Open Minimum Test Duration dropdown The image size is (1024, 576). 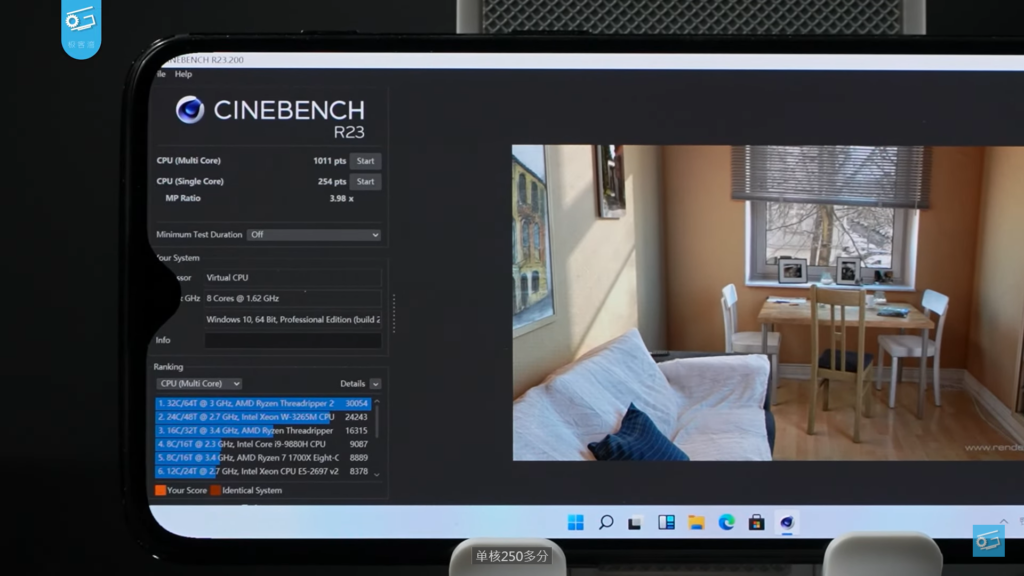click(313, 234)
